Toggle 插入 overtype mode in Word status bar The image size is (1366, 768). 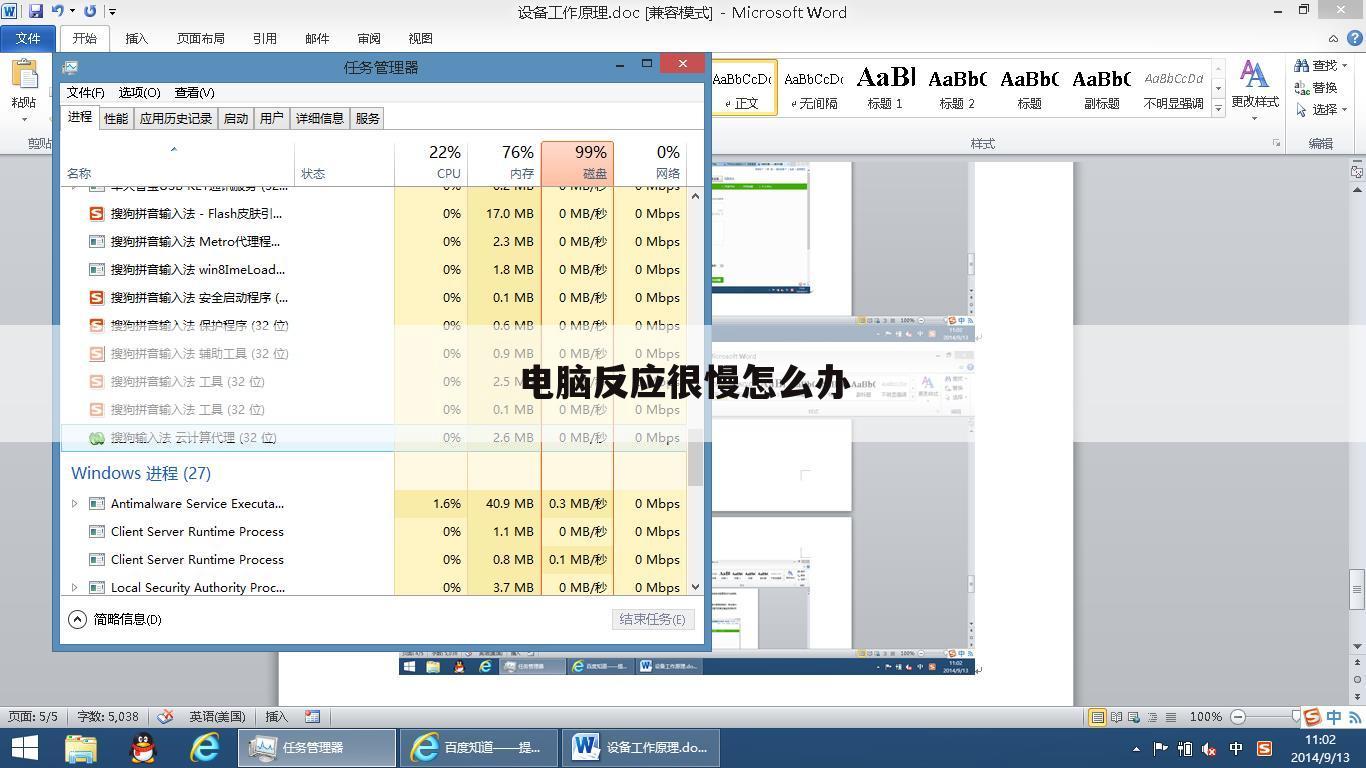276,717
